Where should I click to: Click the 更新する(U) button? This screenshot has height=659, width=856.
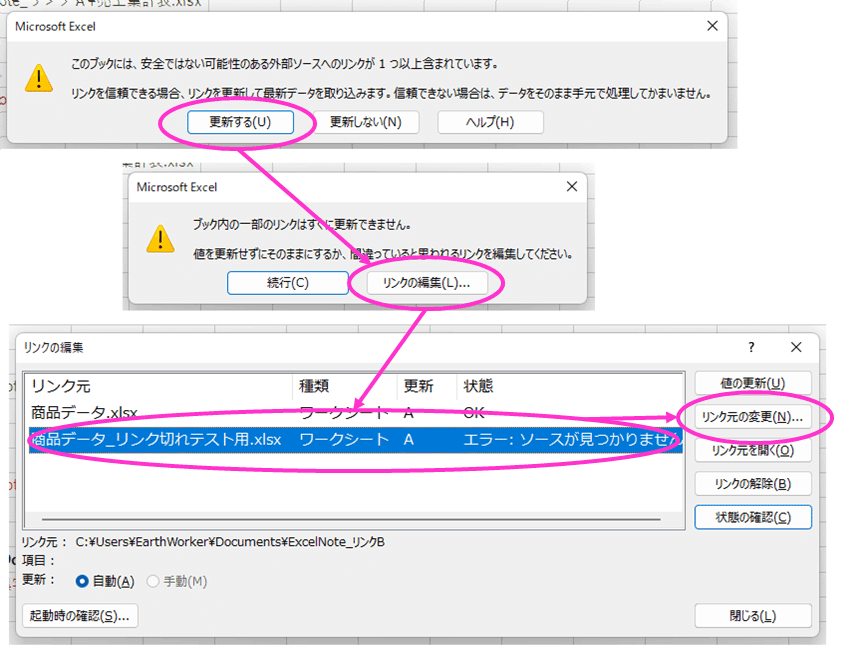240,122
